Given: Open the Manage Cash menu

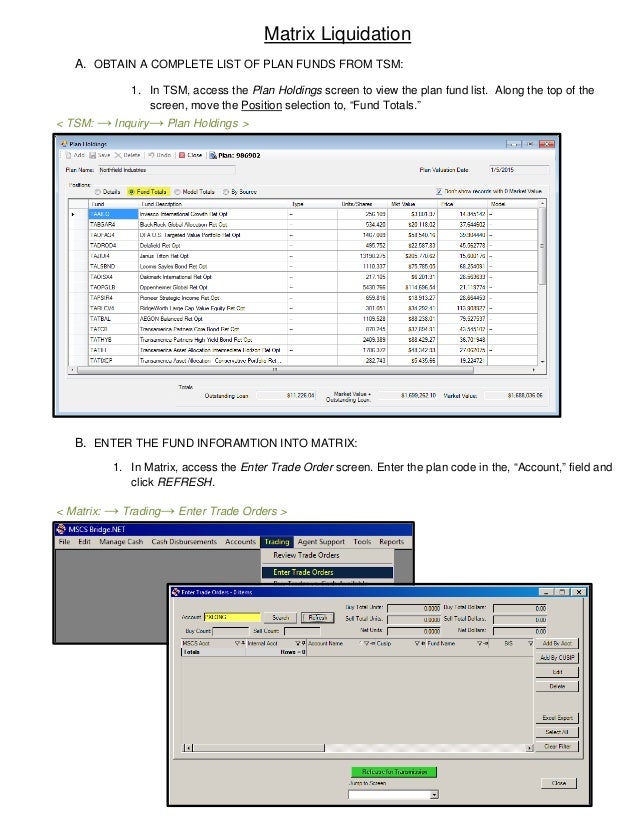Looking at the screenshot, I should pyautogui.click(x=121, y=542).
